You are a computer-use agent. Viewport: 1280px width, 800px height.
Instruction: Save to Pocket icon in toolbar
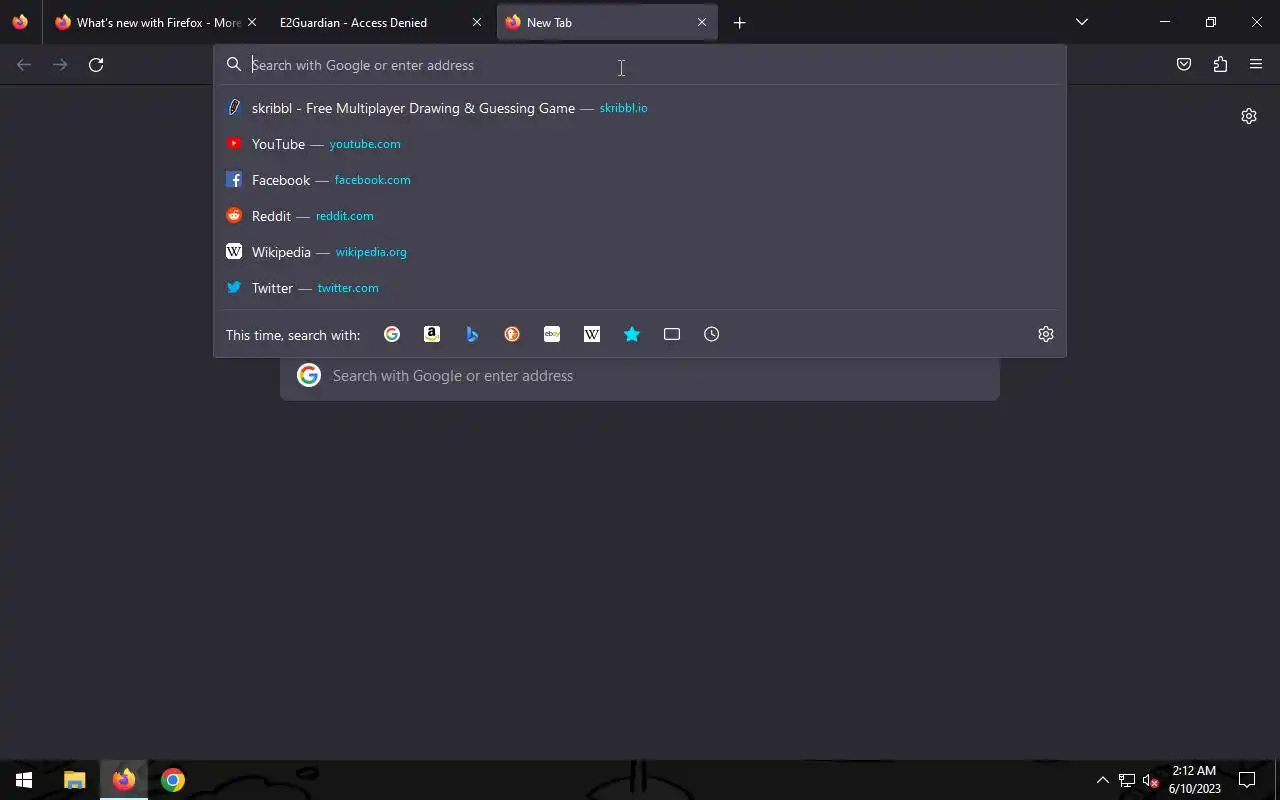1184,64
